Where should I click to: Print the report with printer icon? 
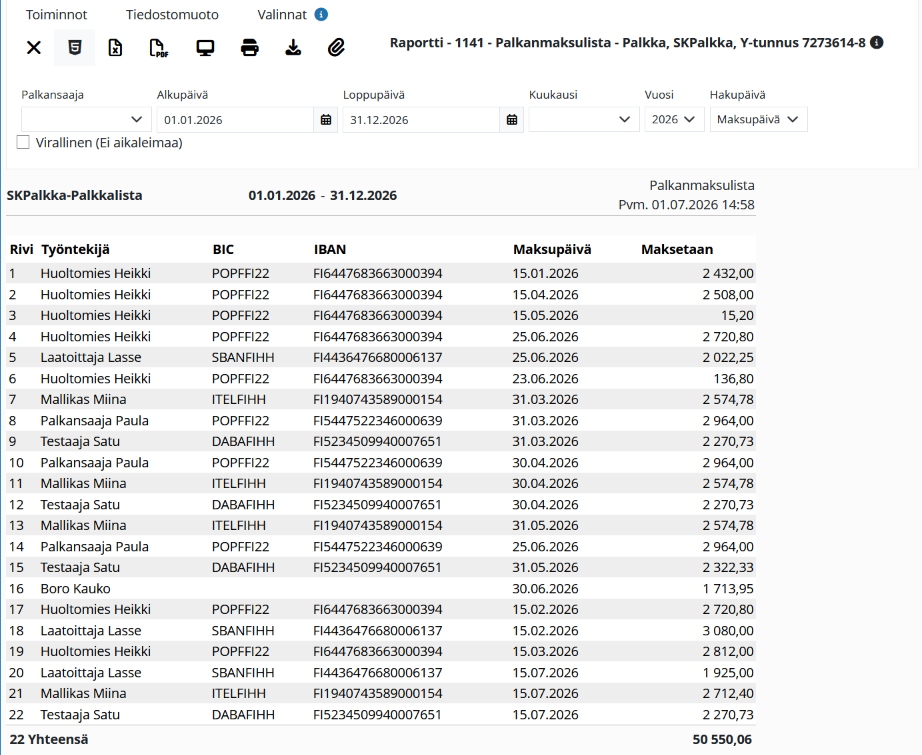[x=250, y=48]
